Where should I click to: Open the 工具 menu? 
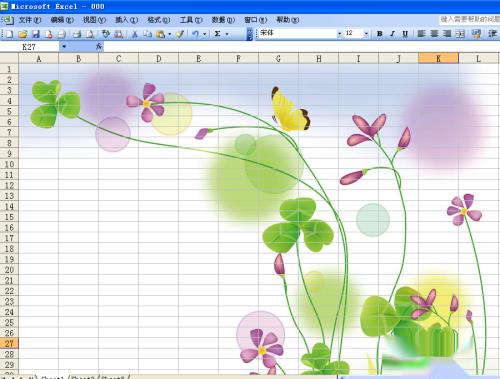191,20
